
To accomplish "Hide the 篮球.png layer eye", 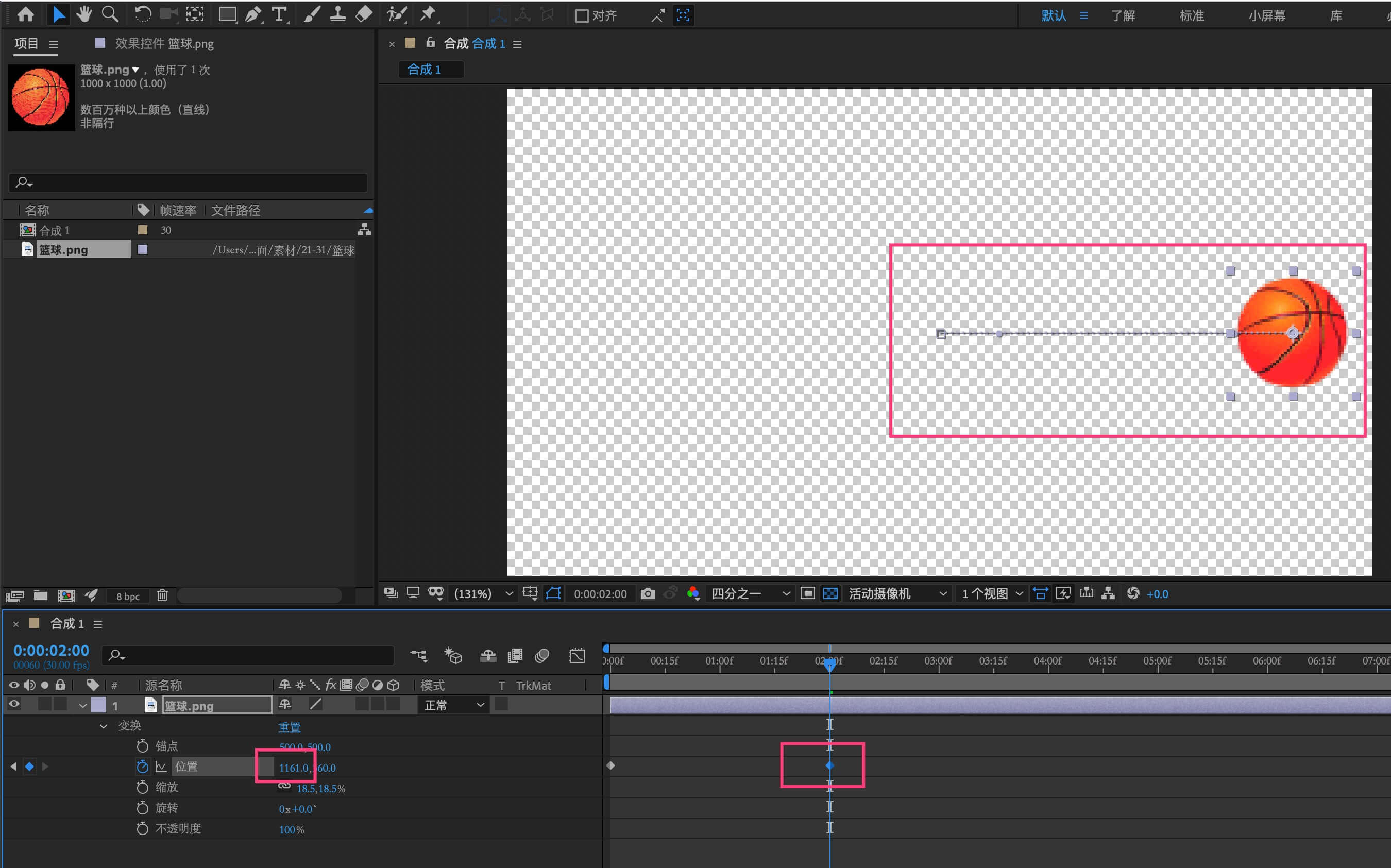I will 14,704.
